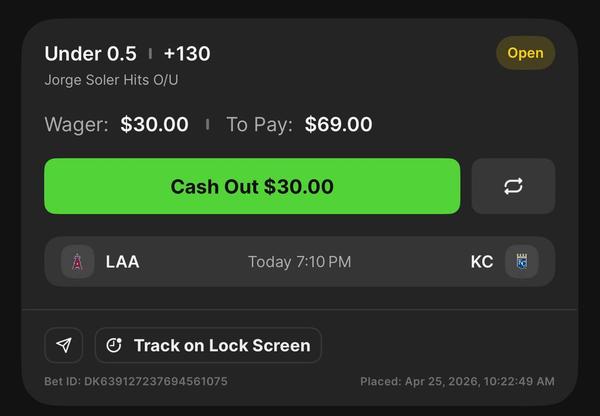Tap the live activity clock icon
The height and width of the screenshot is (416, 600).
click(x=114, y=345)
